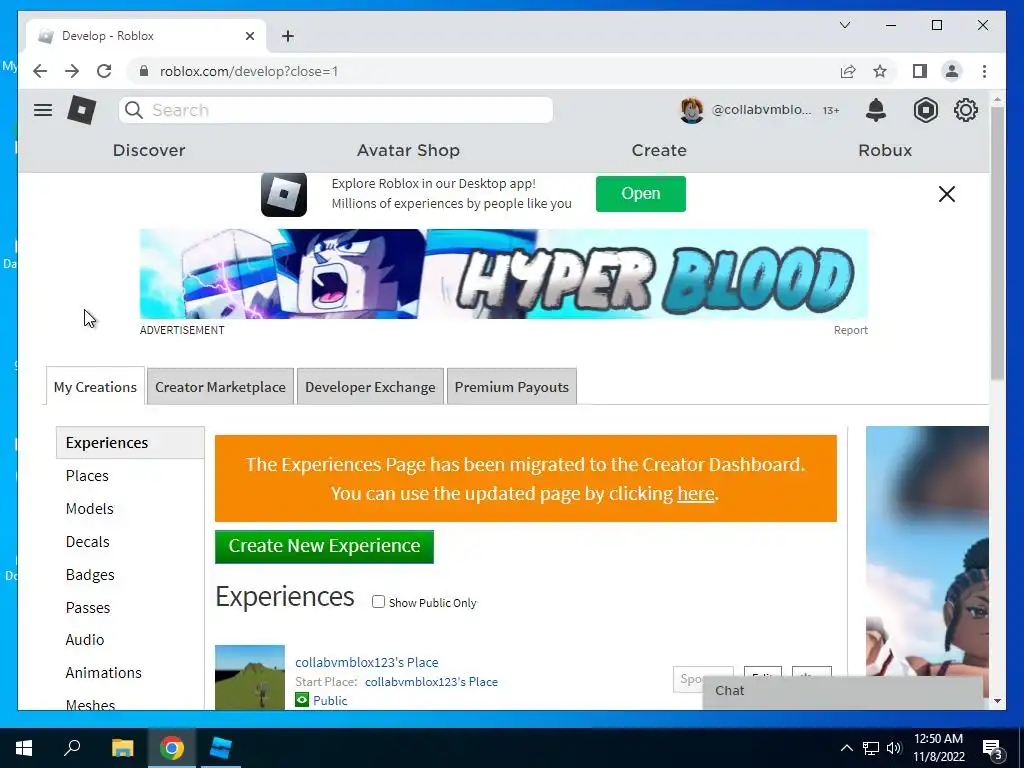Open the Chrome tab search chevron
The image size is (1024, 768).
(x=845, y=25)
